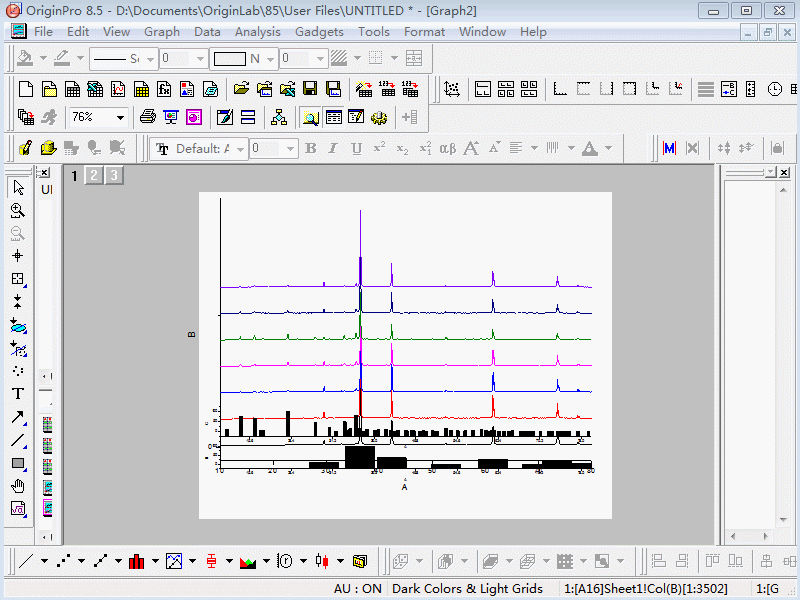Screen dimensions: 800x600
Task: Open the font color swatch picker
Action: [x=589, y=149]
